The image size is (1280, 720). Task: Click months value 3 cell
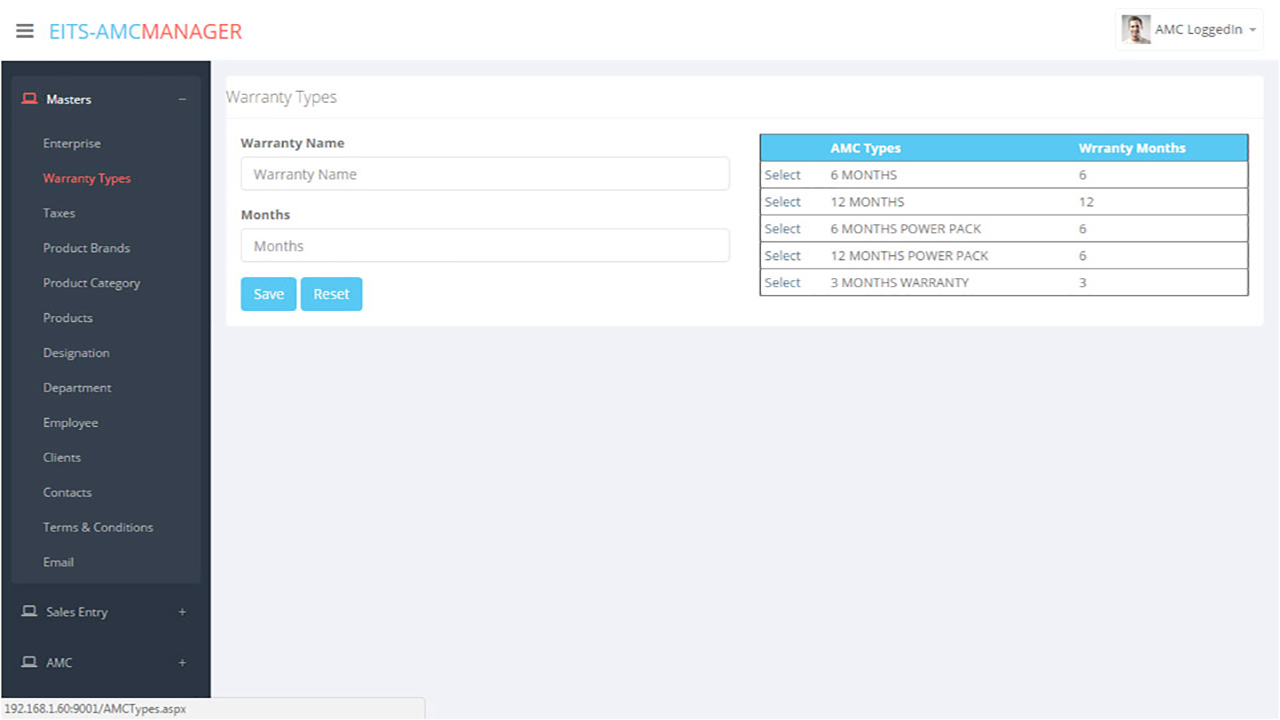1082,283
